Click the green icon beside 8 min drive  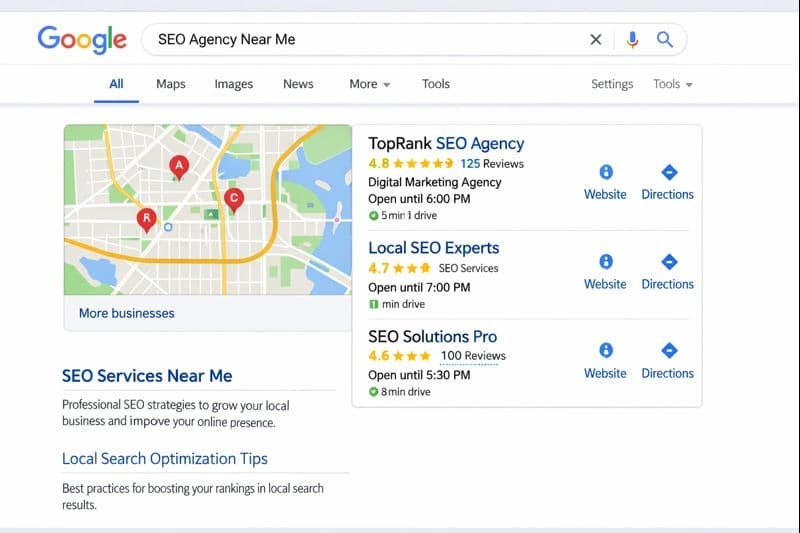point(373,392)
